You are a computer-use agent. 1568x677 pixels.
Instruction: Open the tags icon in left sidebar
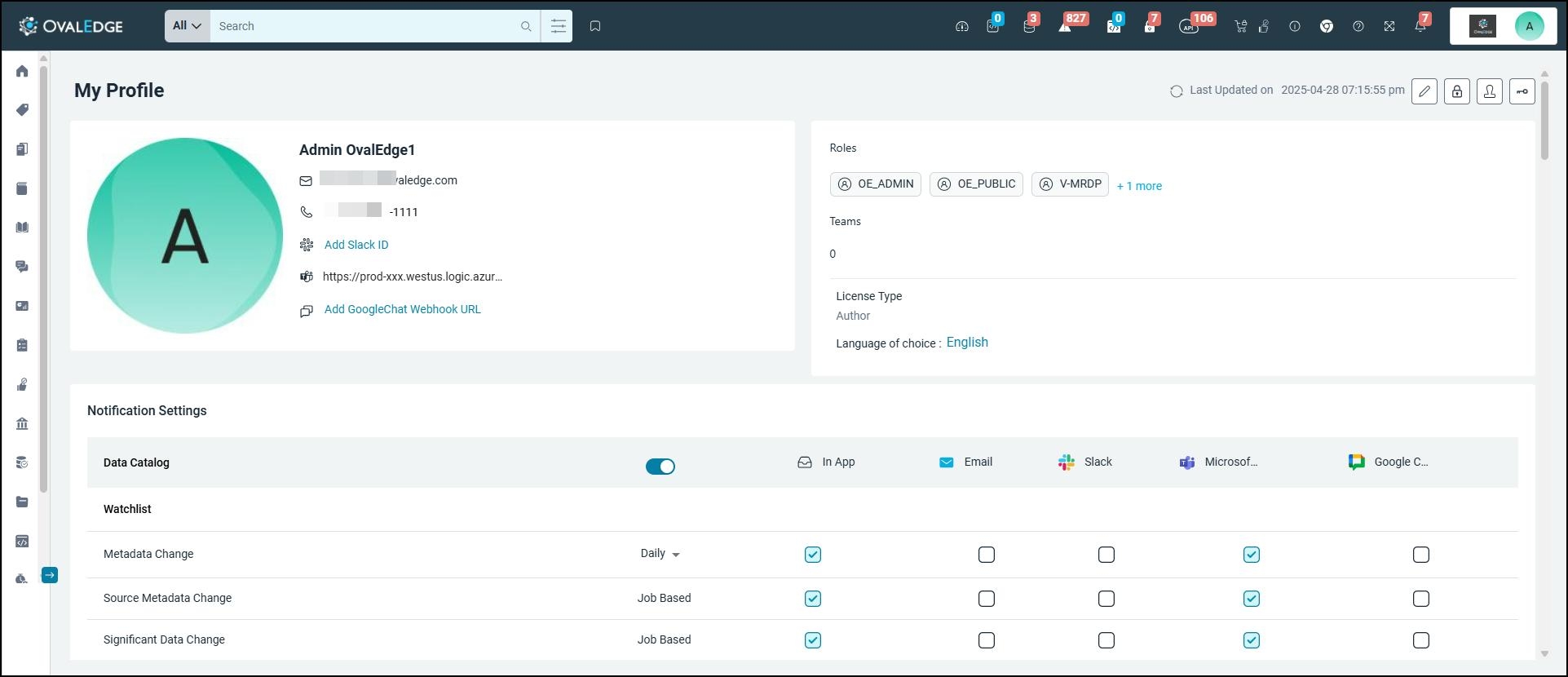pos(22,110)
